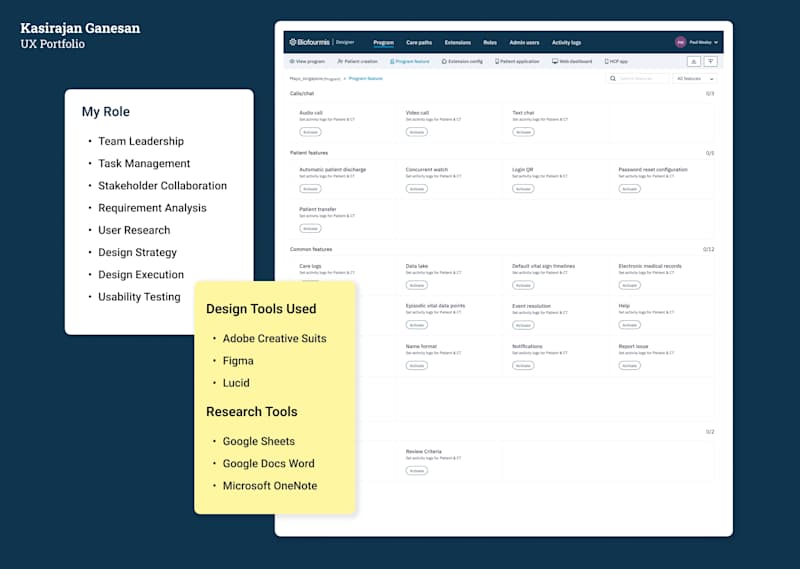Activate the Concurrent watch feature

(417, 189)
